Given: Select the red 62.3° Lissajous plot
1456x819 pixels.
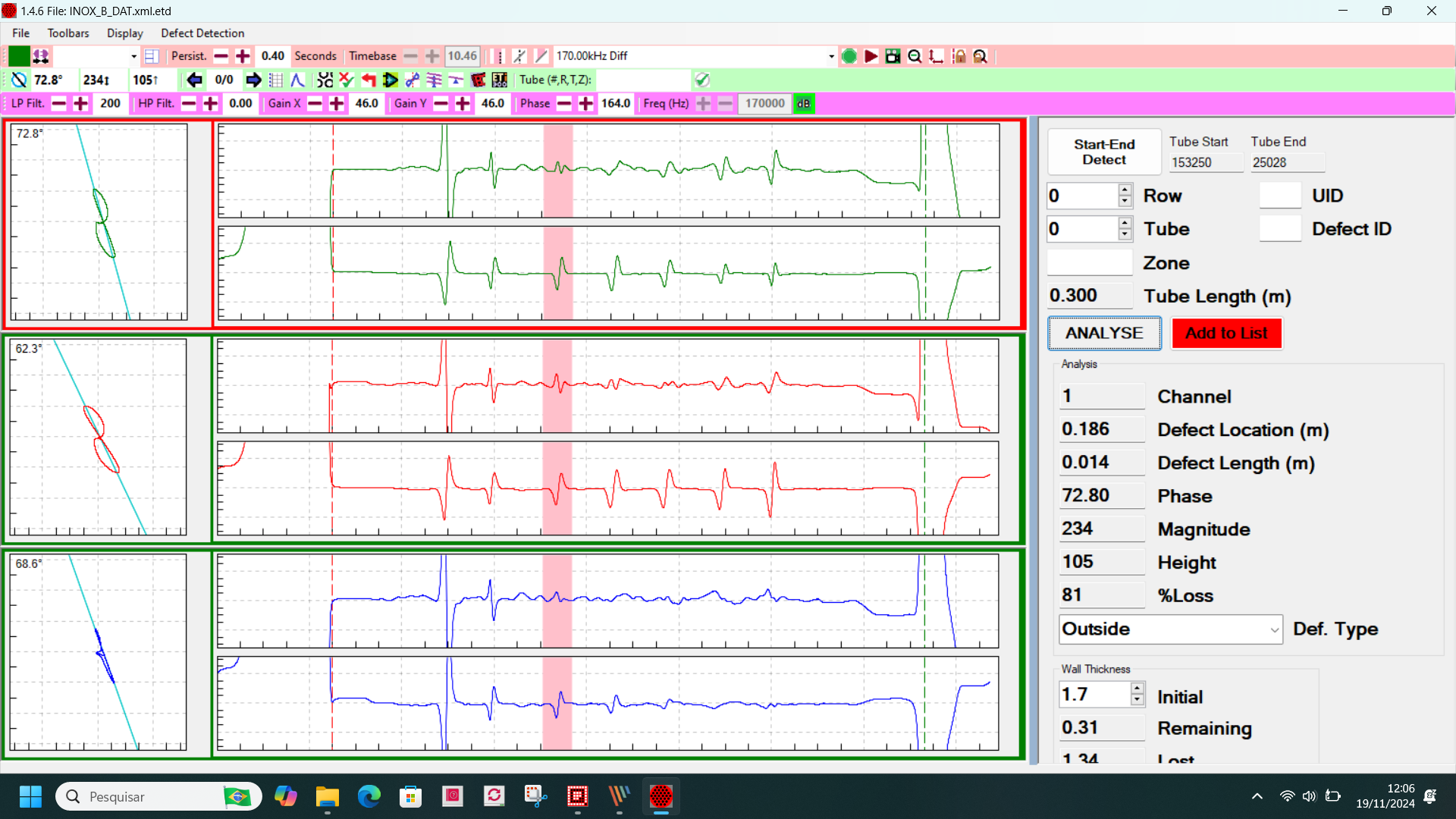Looking at the screenshot, I should click(x=99, y=438).
